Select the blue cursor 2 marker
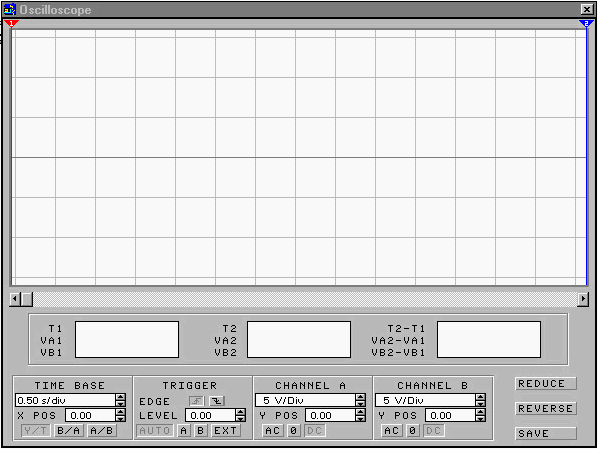This screenshot has height=449, width=598. tap(586, 24)
